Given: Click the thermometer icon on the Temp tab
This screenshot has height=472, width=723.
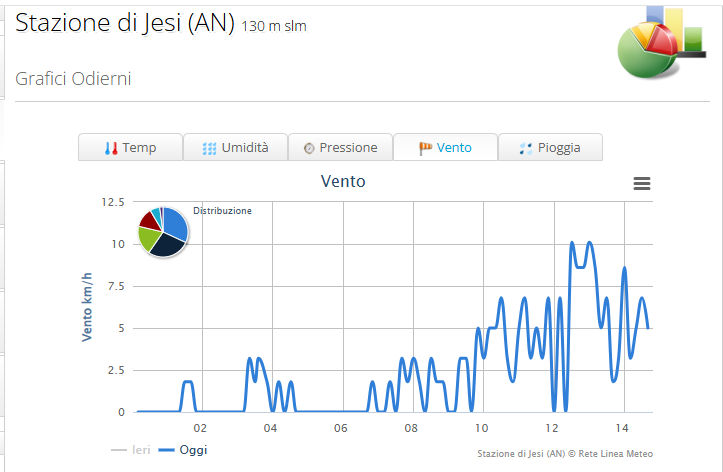Looking at the screenshot, I should pos(110,148).
